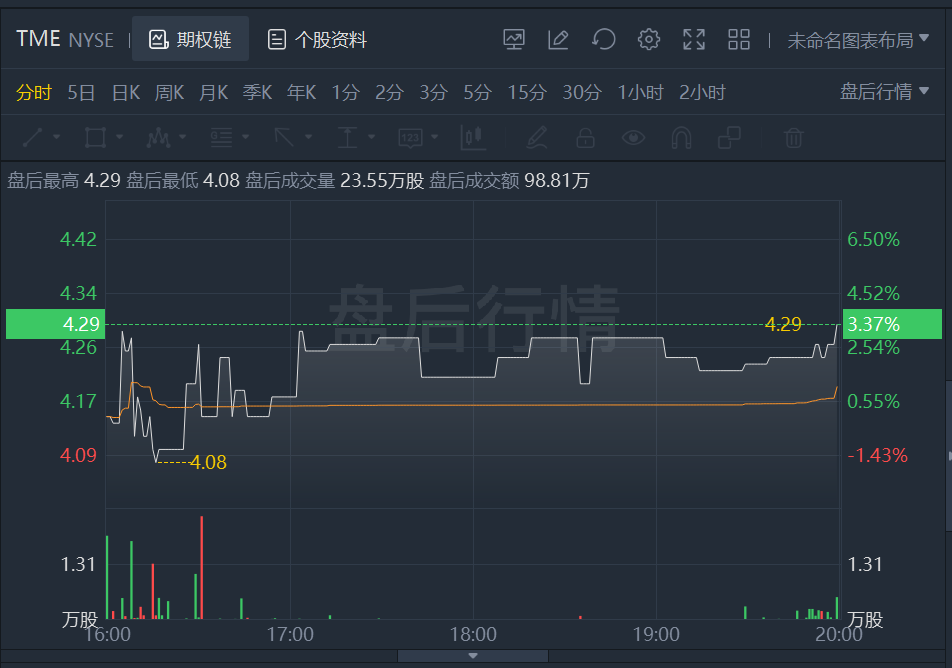
Task: Expand the line tool options arrow
Action: click(56, 137)
